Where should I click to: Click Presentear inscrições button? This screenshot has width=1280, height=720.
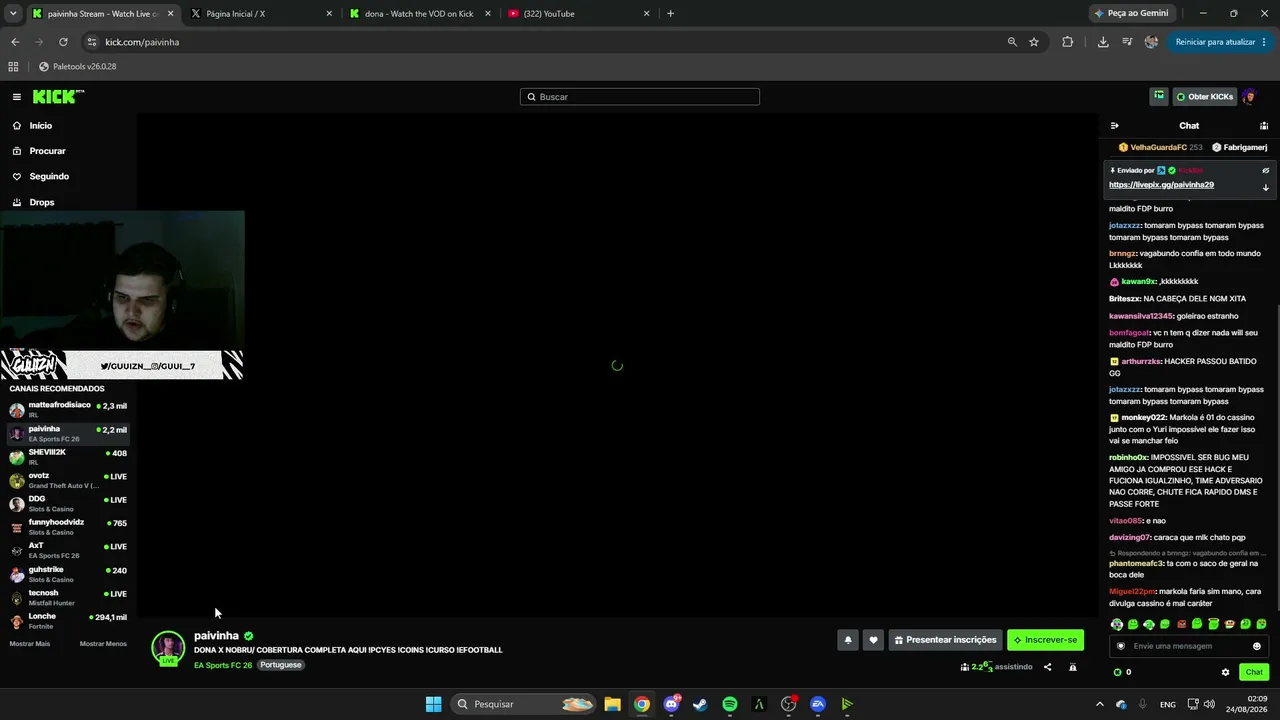coord(945,640)
